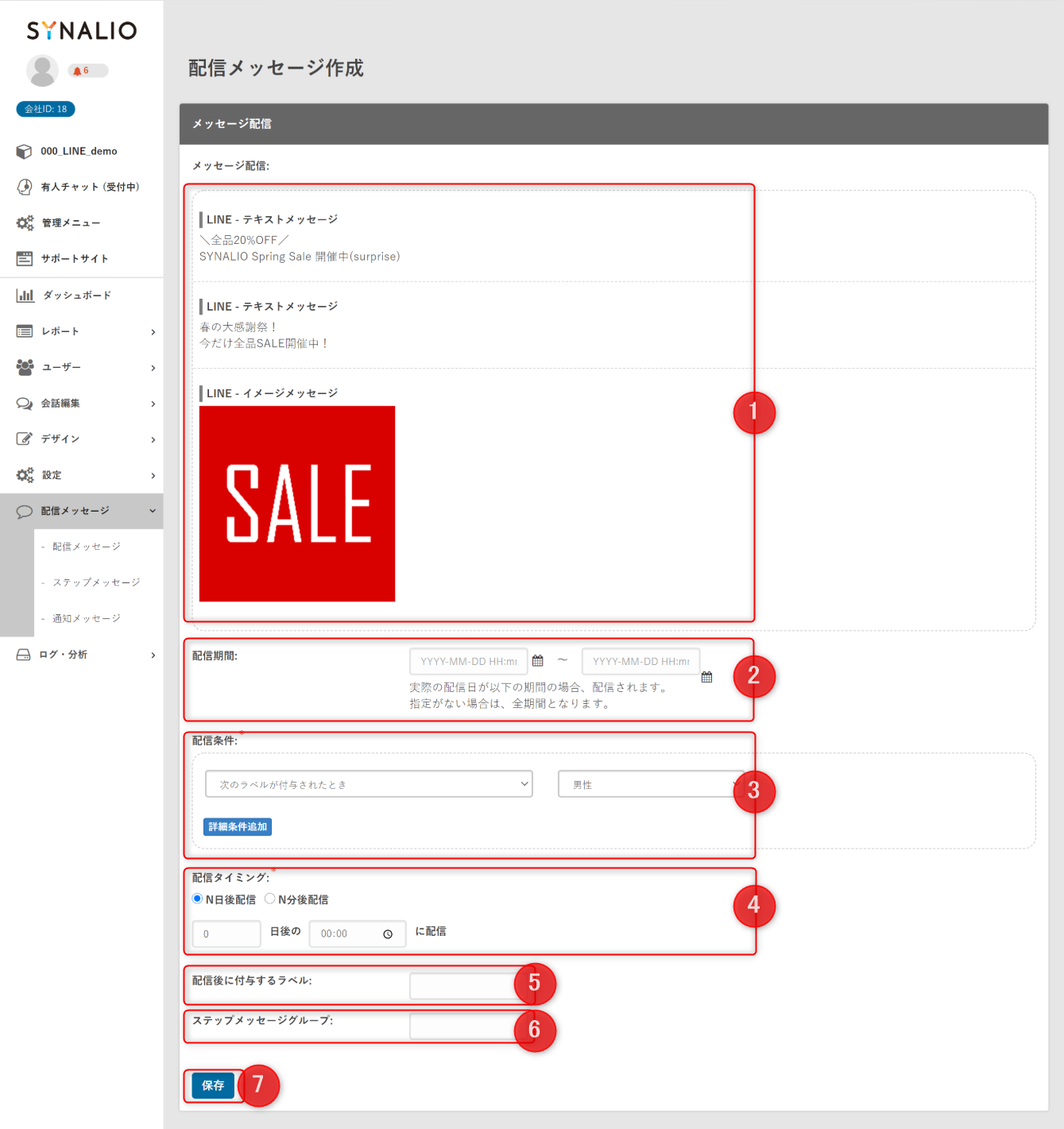Viewport: 1064px width, 1129px height.
Task: Click the 管理メニュー gears icon
Action: (25, 223)
